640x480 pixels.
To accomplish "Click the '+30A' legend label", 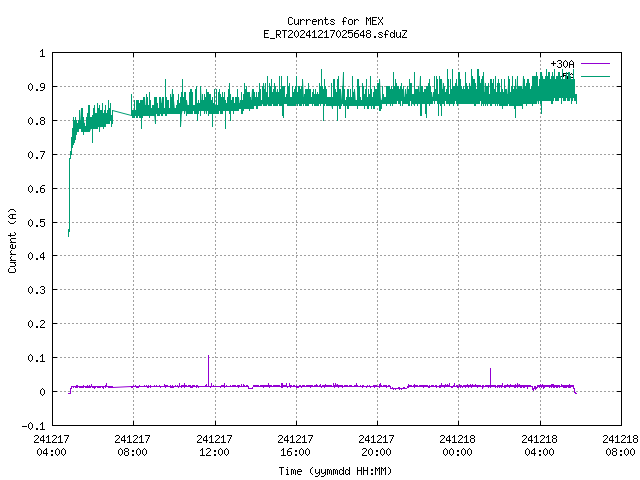I will click(x=562, y=64).
